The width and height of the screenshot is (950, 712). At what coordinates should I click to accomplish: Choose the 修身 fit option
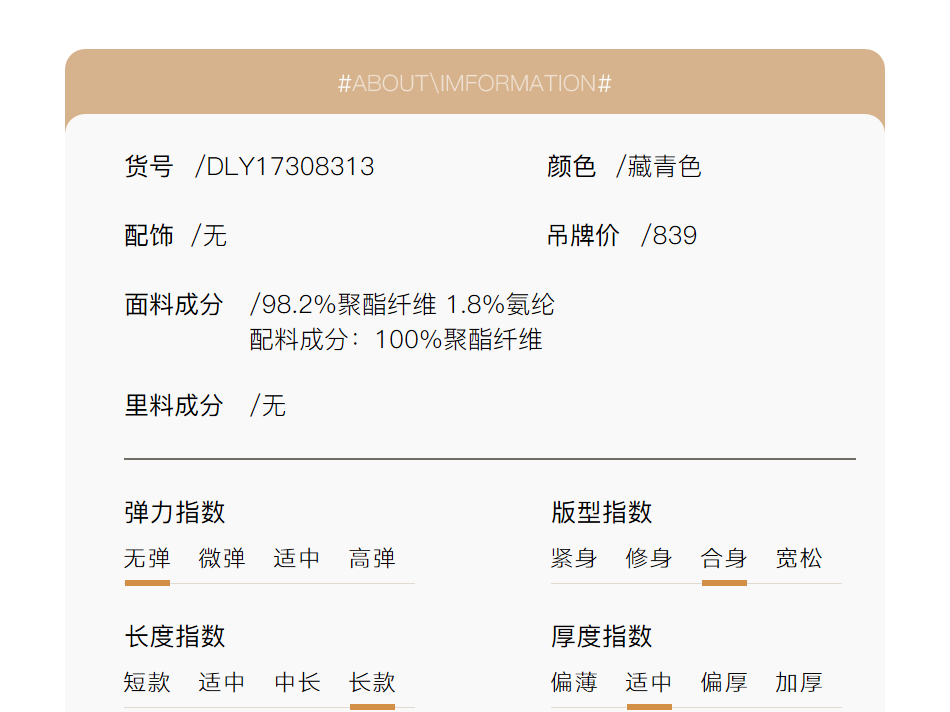(649, 559)
